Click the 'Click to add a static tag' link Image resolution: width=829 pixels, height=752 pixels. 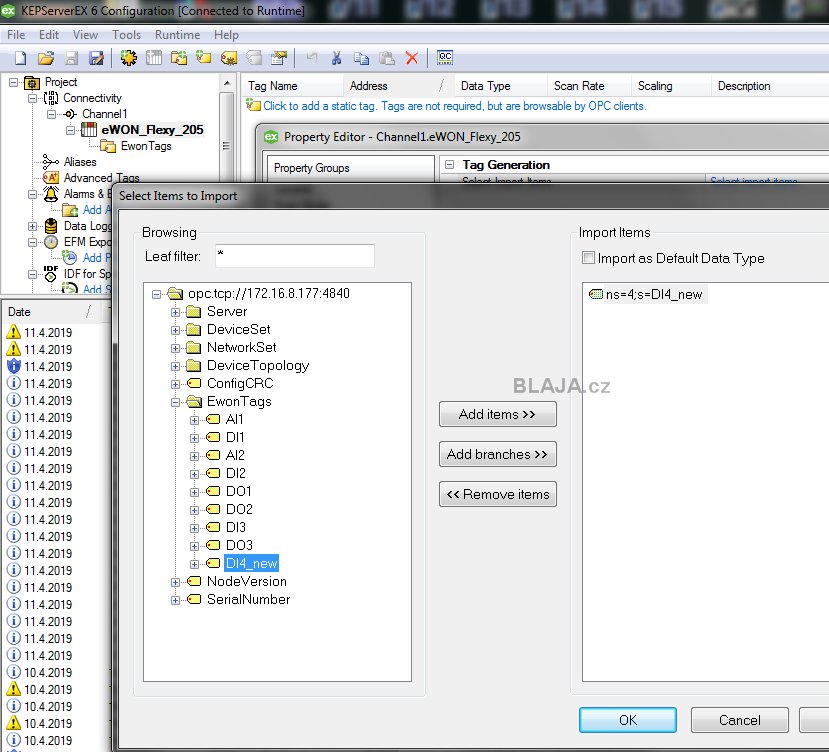point(455,106)
